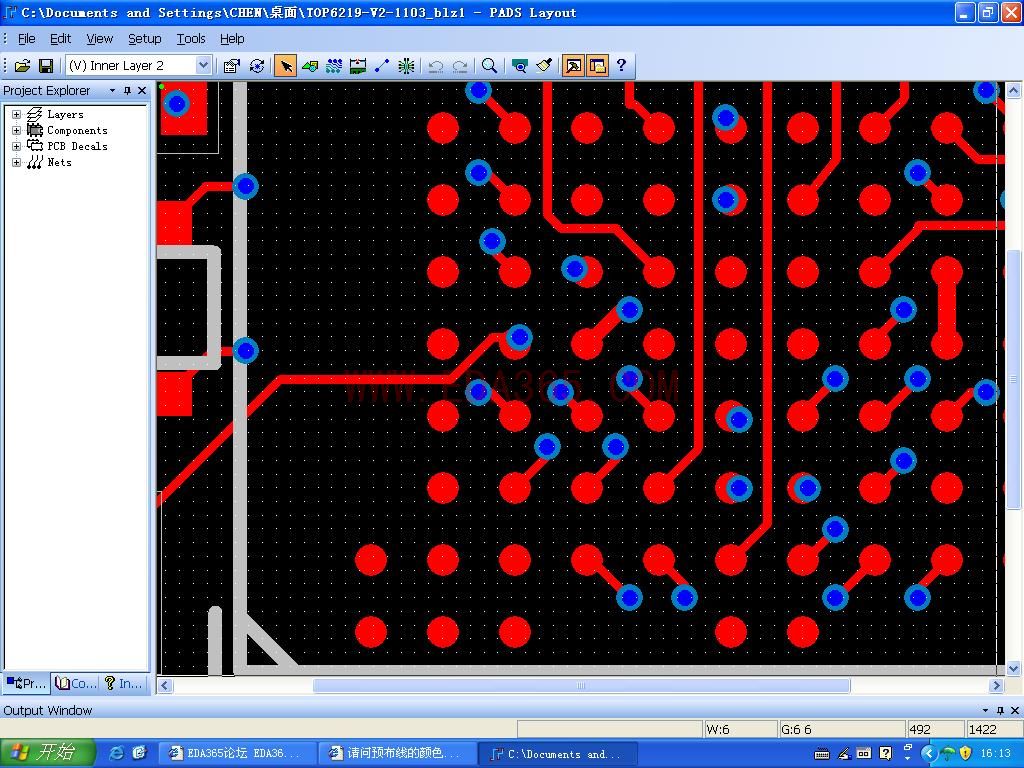Viewport: 1024px width, 768px height.
Task: Click vertical scrollbar down arrow
Action: pyautogui.click(x=1014, y=668)
